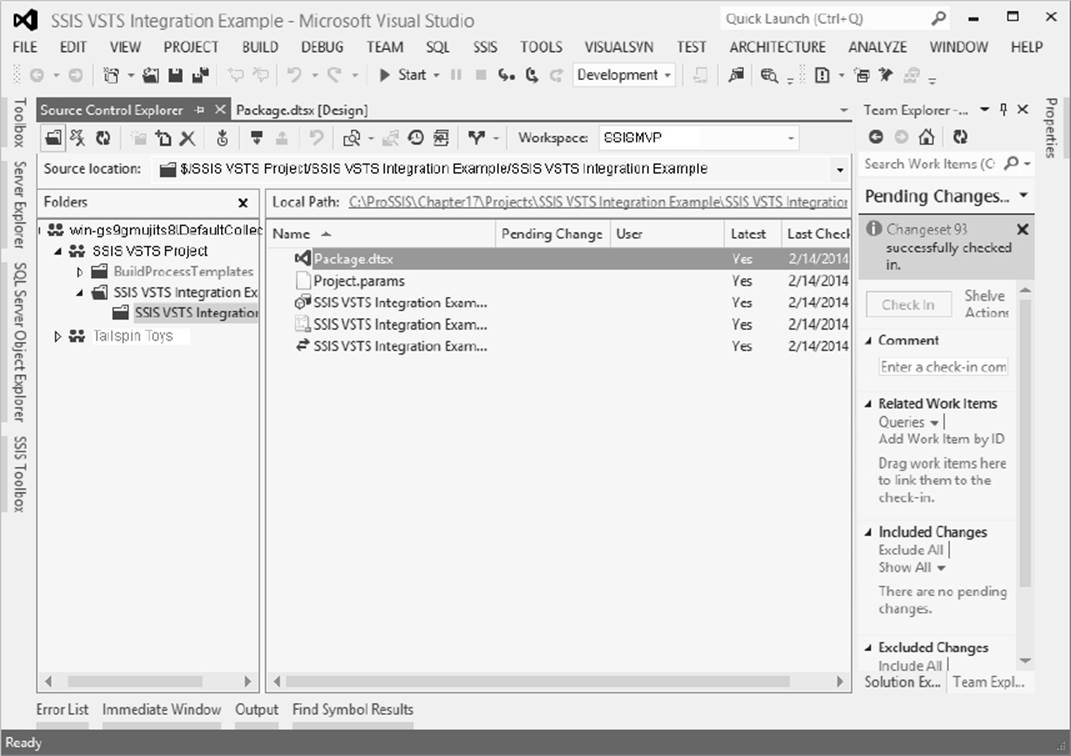
Task: Close the Folders pane
Action: [x=243, y=203]
